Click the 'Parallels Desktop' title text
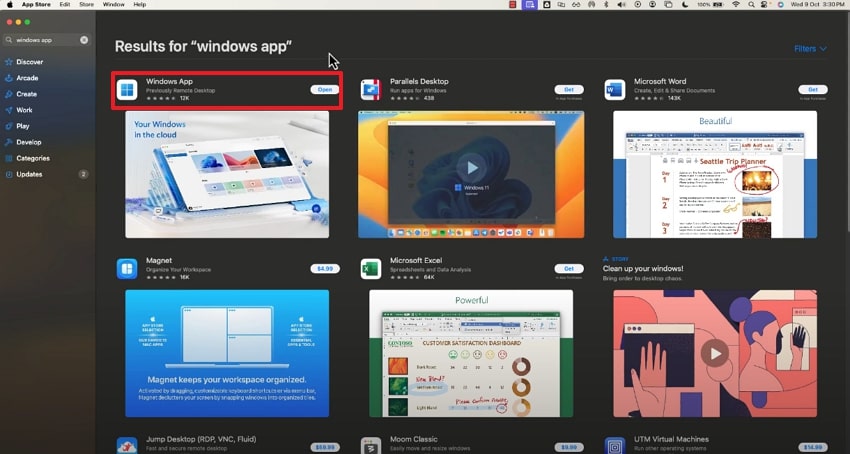 click(x=419, y=81)
